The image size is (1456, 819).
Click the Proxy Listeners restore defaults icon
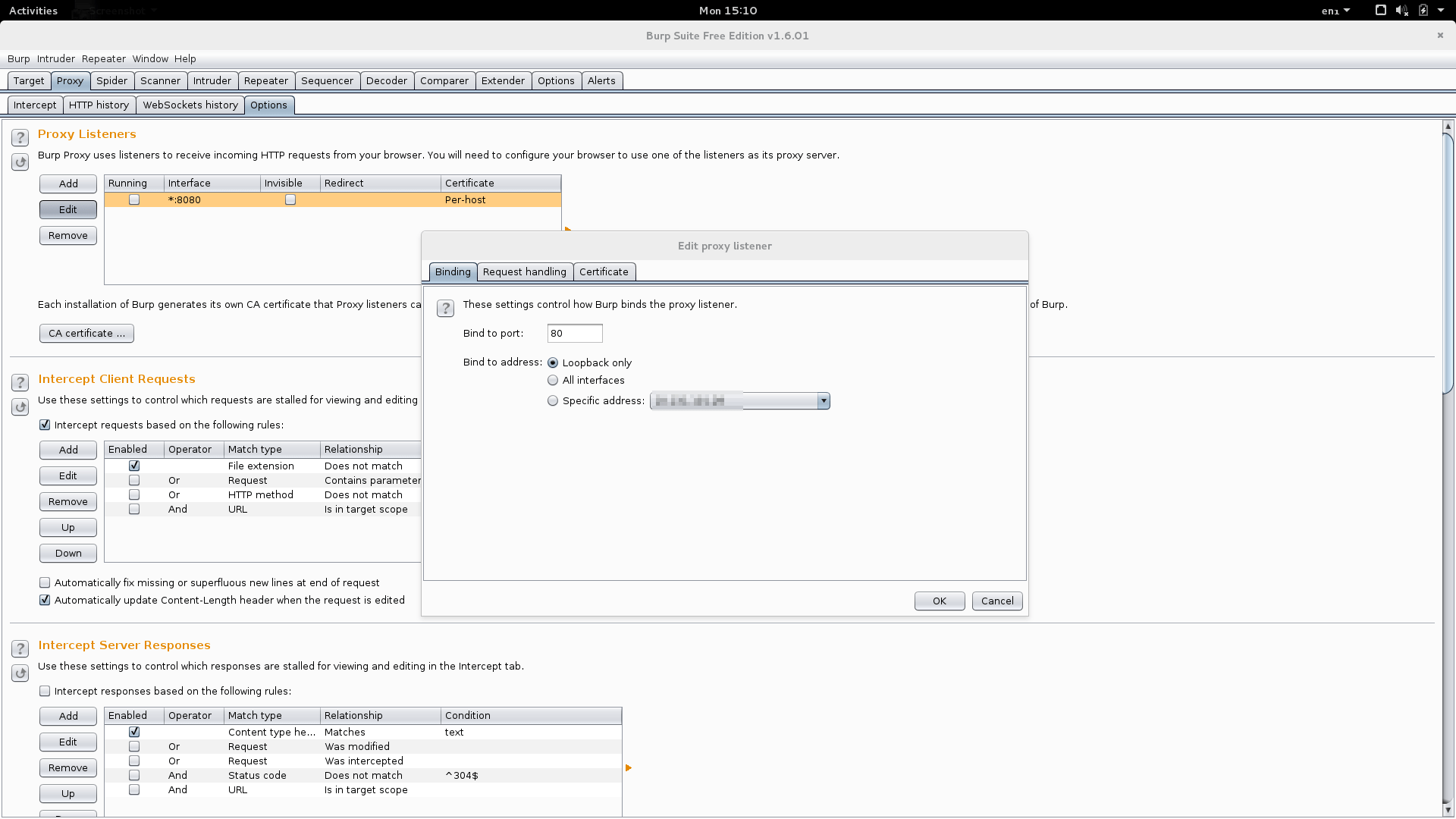click(20, 162)
